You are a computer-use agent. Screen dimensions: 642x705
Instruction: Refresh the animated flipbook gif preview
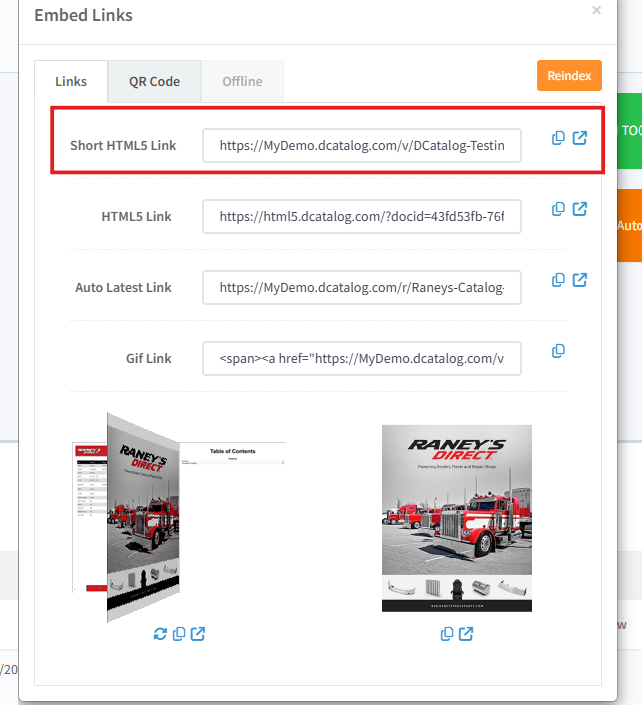pyautogui.click(x=159, y=634)
